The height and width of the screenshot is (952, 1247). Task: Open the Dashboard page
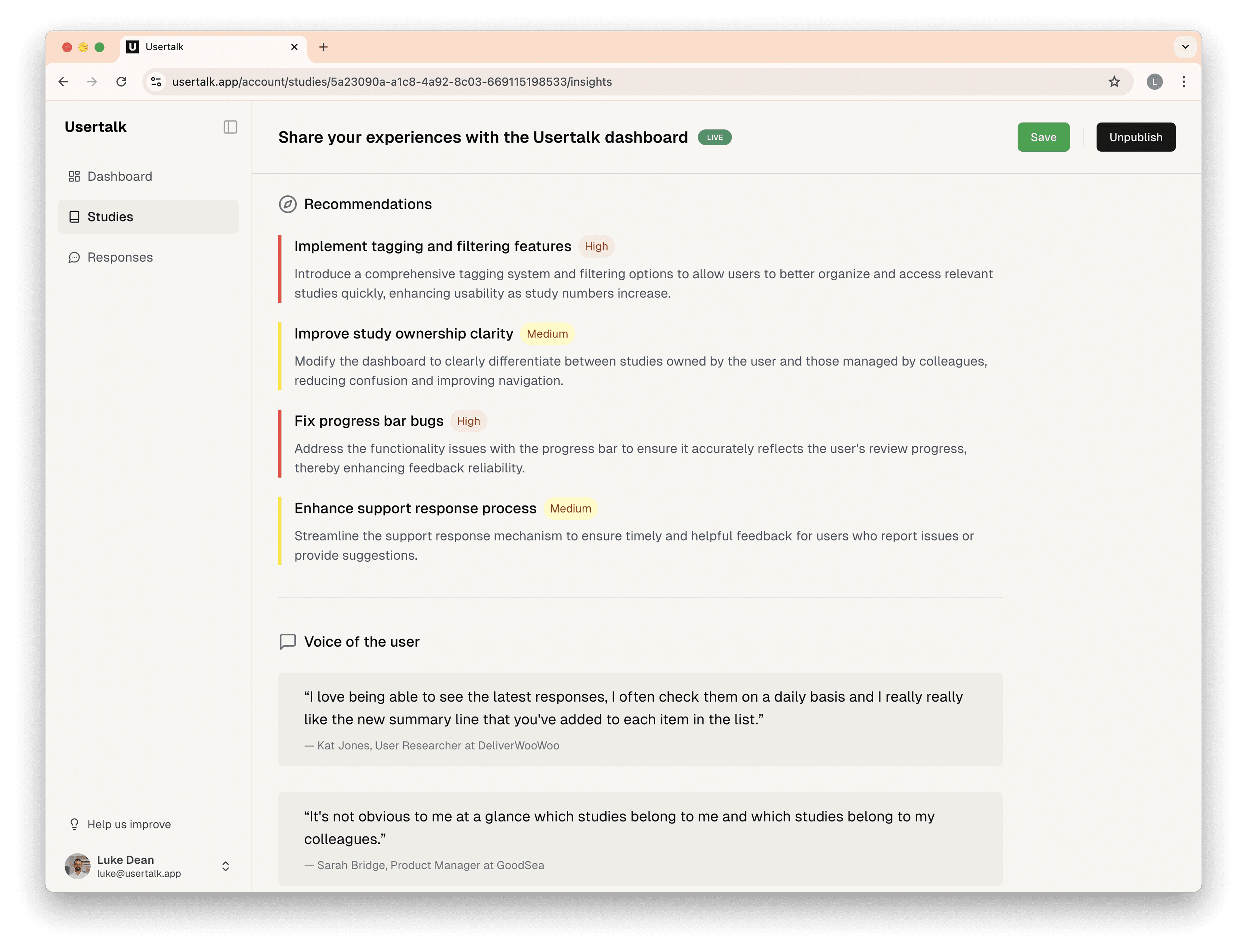[148, 176]
